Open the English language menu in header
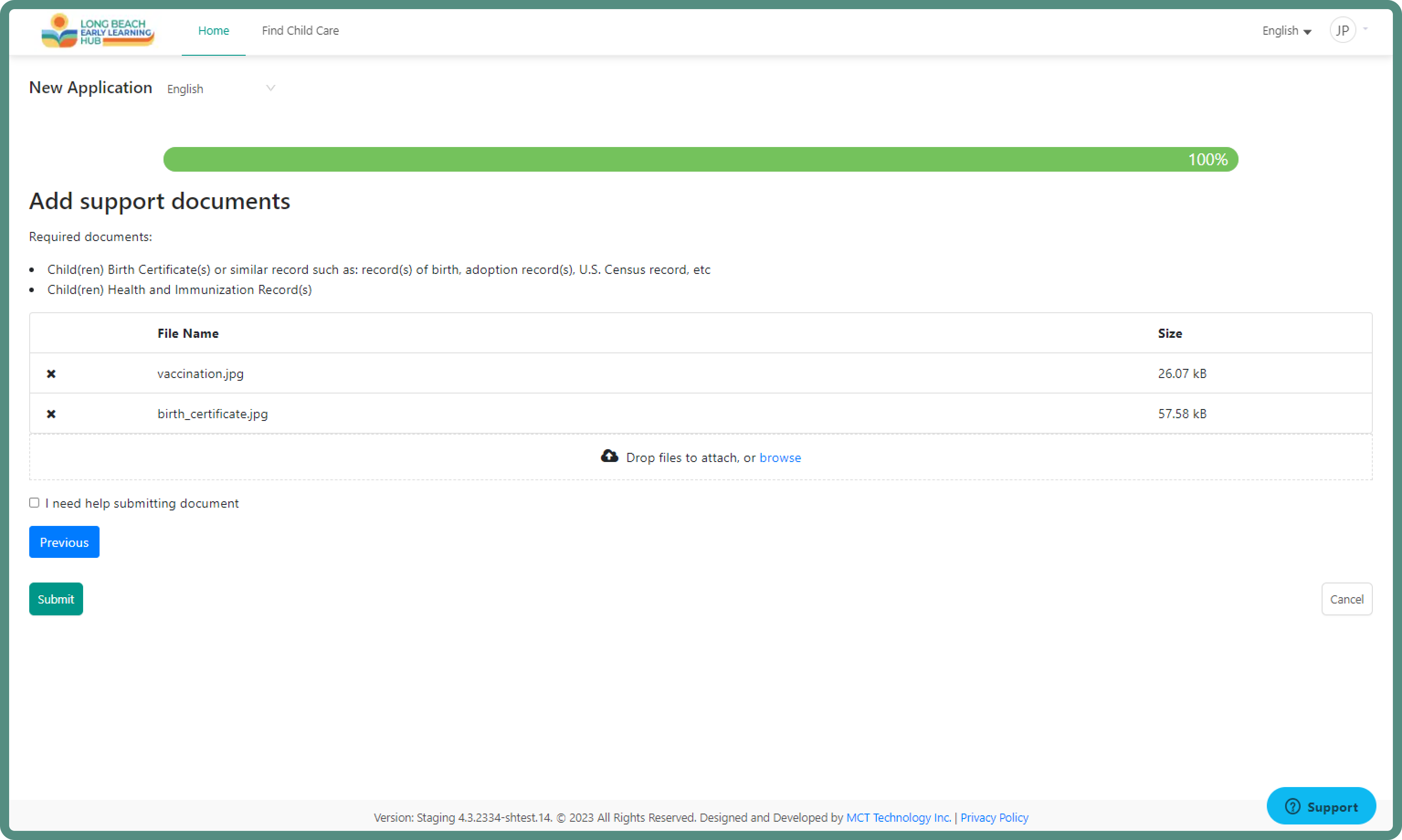Image resolution: width=1402 pixels, height=840 pixels. point(1286,31)
